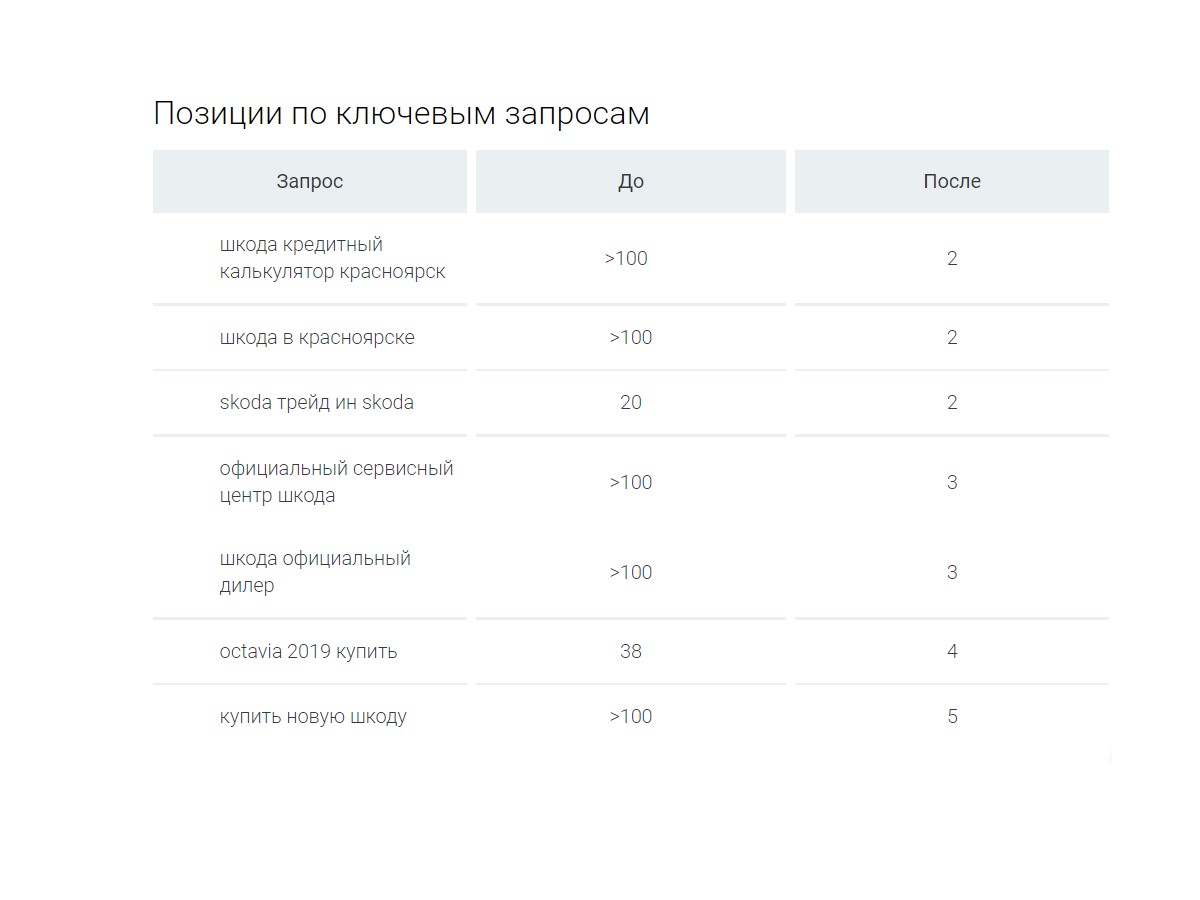Select the 'купить новую шкоду' query cell
Viewport: 1200px width, 900px height.
pyautogui.click(x=313, y=716)
